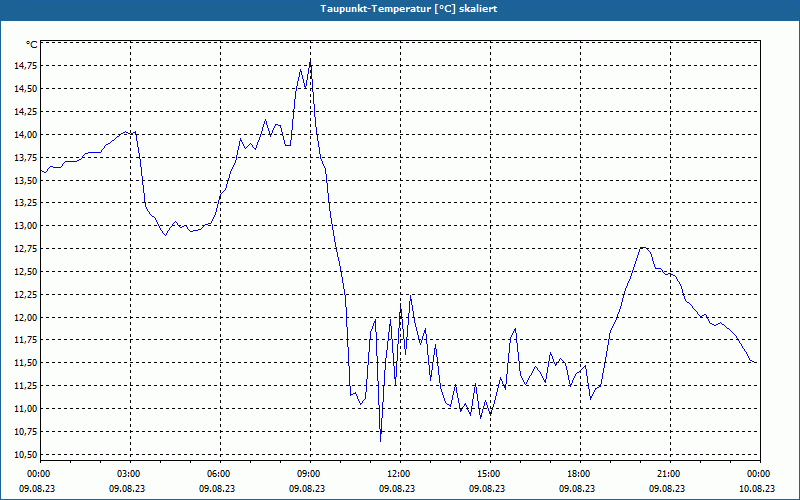Screen dimensions: 800x500
Task: Click the 15:00 time label
Action: pos(490,474)
